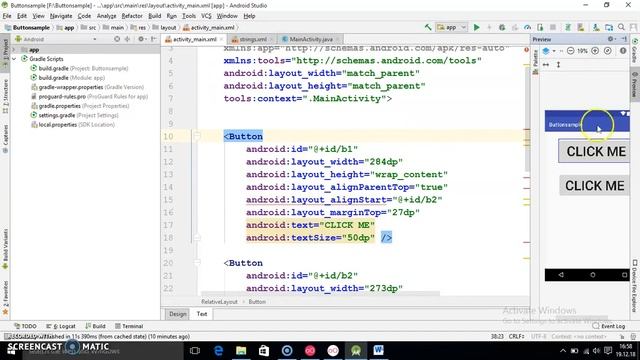This screenshot has height=360, width=640.
Task: Click Zoom to Fit Screen in preview
Action: 608,51
